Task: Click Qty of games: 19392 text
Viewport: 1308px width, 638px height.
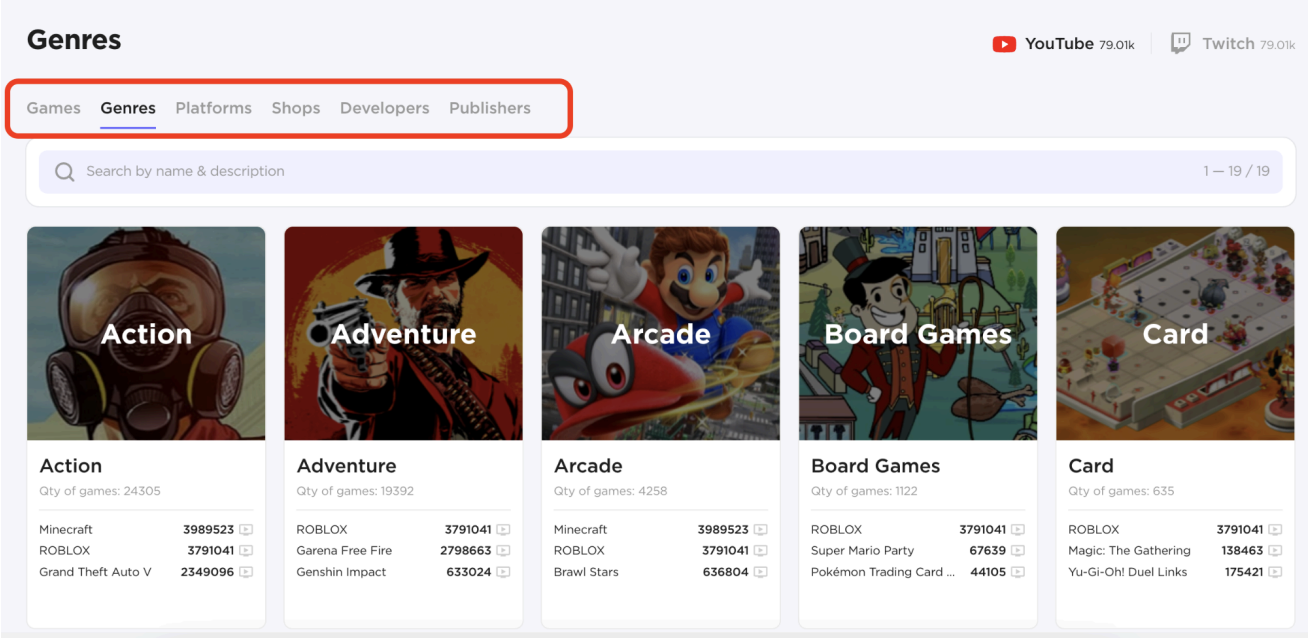Action: coord(355,491)
